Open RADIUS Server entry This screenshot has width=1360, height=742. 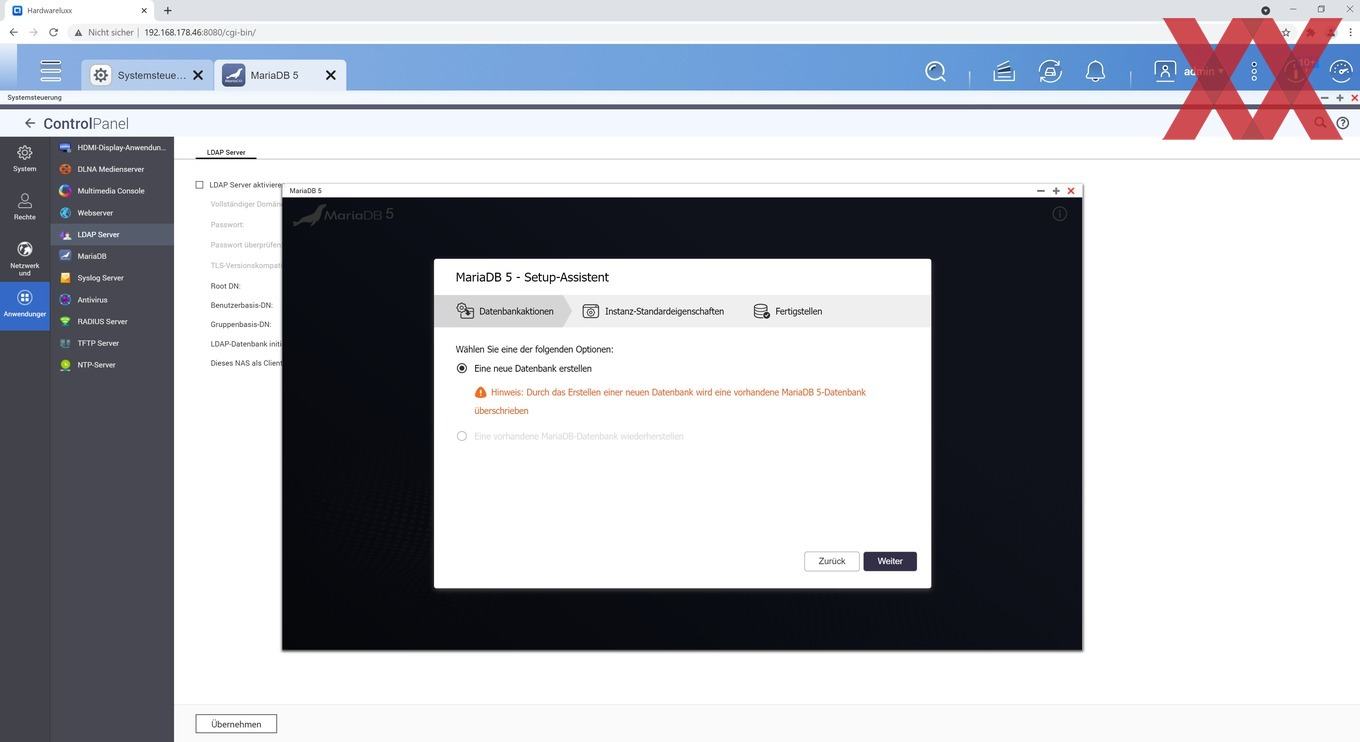[112, 321]
